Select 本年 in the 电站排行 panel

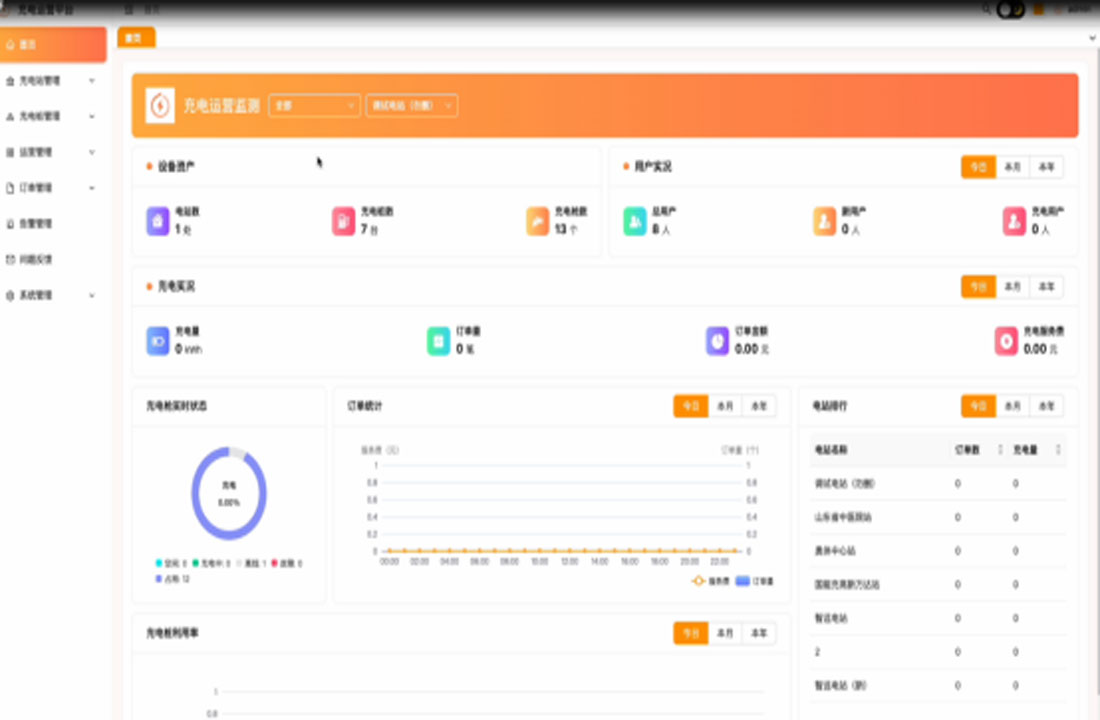tap(1045, 407)
